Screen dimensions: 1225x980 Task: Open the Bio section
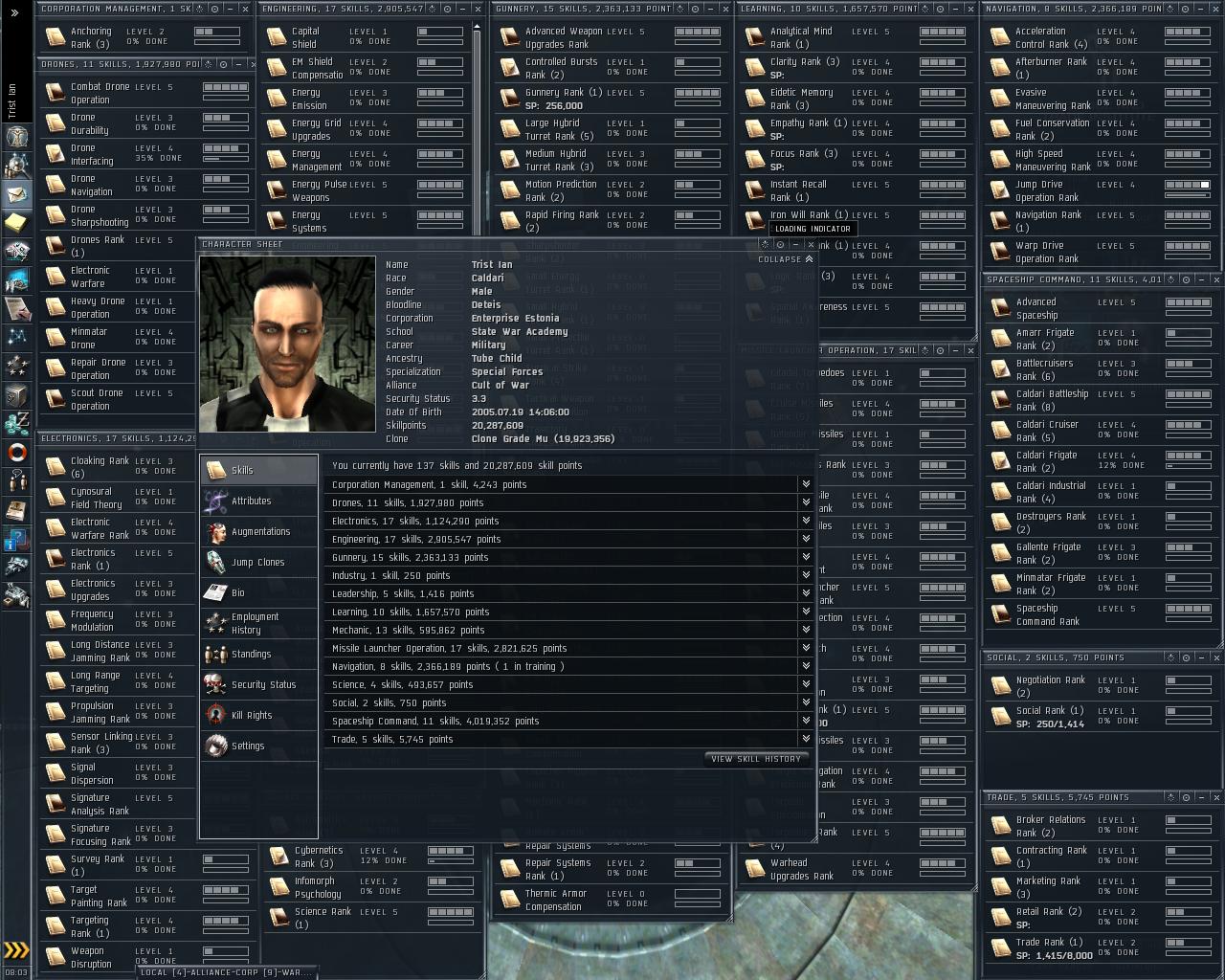point(258,592)
